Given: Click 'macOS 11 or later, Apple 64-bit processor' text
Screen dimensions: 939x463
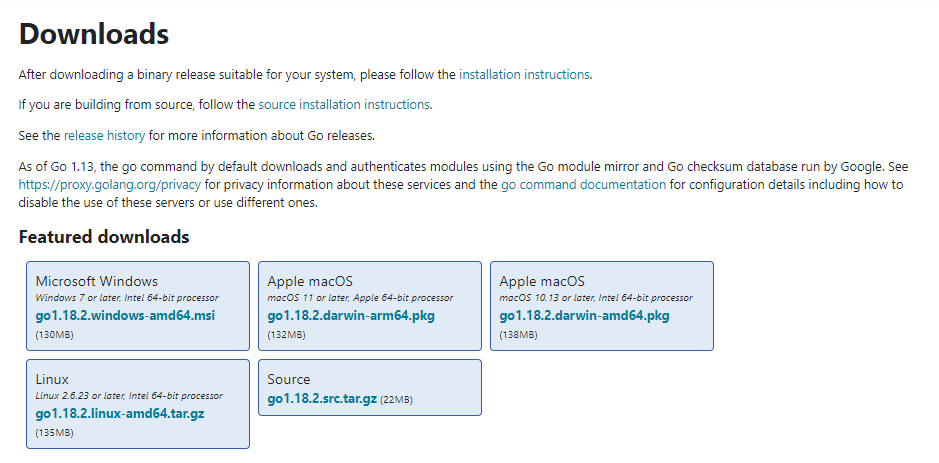Looking at the screenshot, I should [x=360, y=298].
